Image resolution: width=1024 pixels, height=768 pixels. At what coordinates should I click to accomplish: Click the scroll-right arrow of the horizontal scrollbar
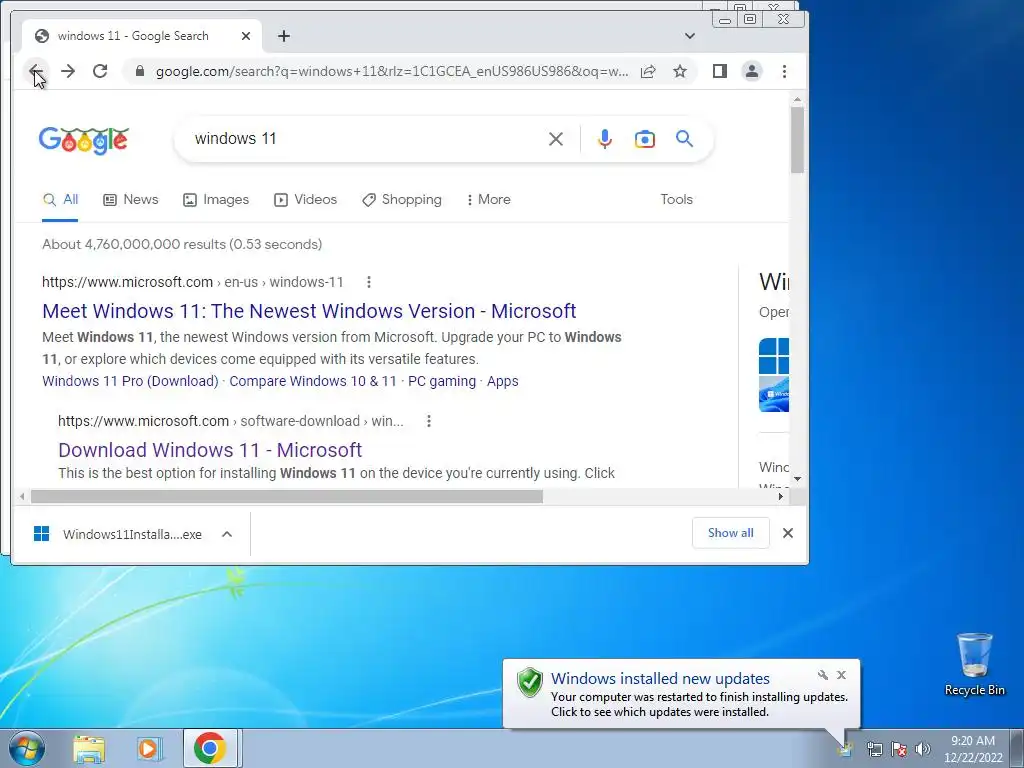pyautogui.click(x=780, y=496)
